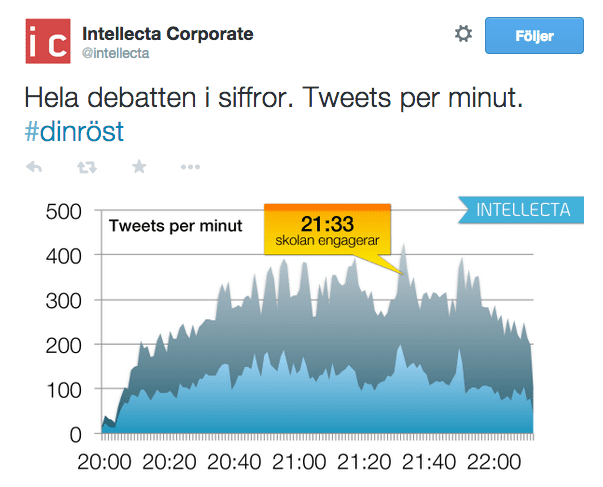Viewport: 603px width, 487px height.
Task: Toggle the Följer follow button
Action: pyautogui.click(x=534, y=36)
